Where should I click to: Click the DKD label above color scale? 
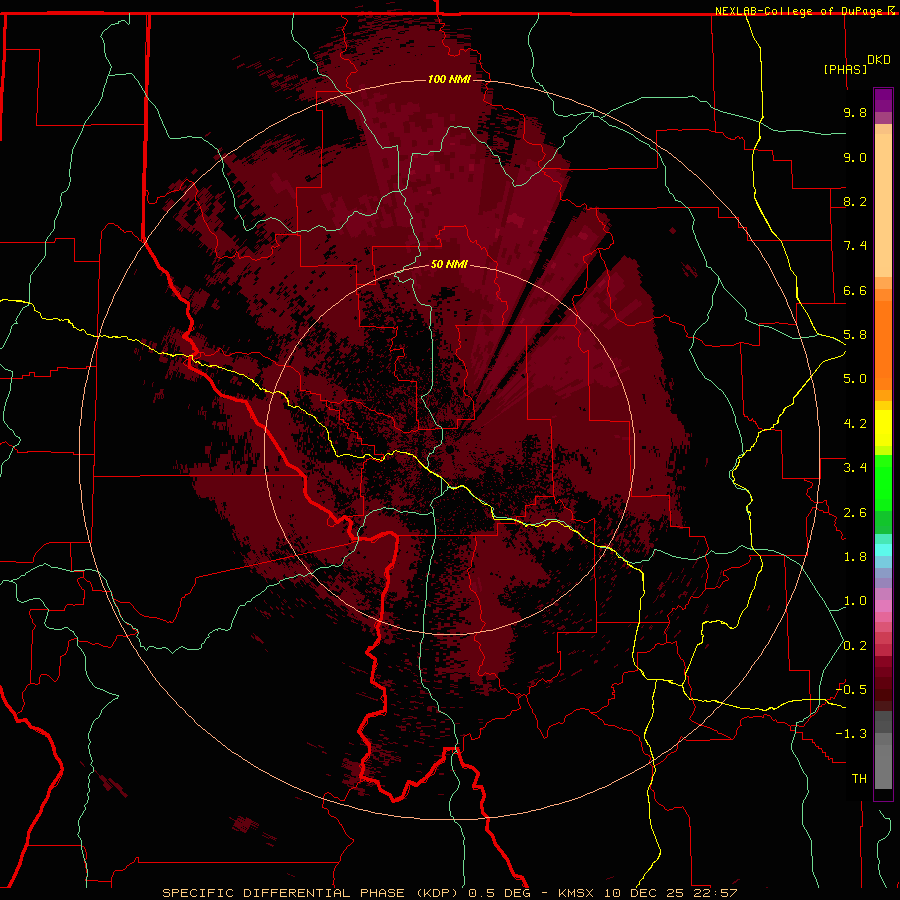pyautogui.click(x=879, y=60)
